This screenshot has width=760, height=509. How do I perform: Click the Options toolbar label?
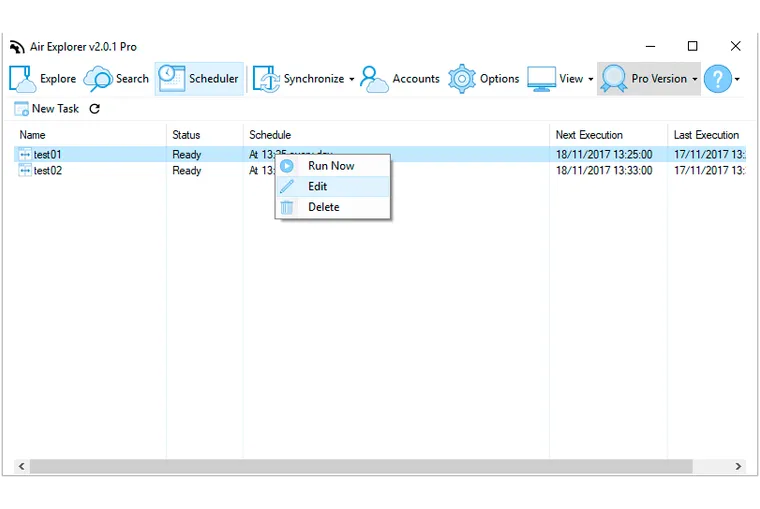(x=499, y=79)
